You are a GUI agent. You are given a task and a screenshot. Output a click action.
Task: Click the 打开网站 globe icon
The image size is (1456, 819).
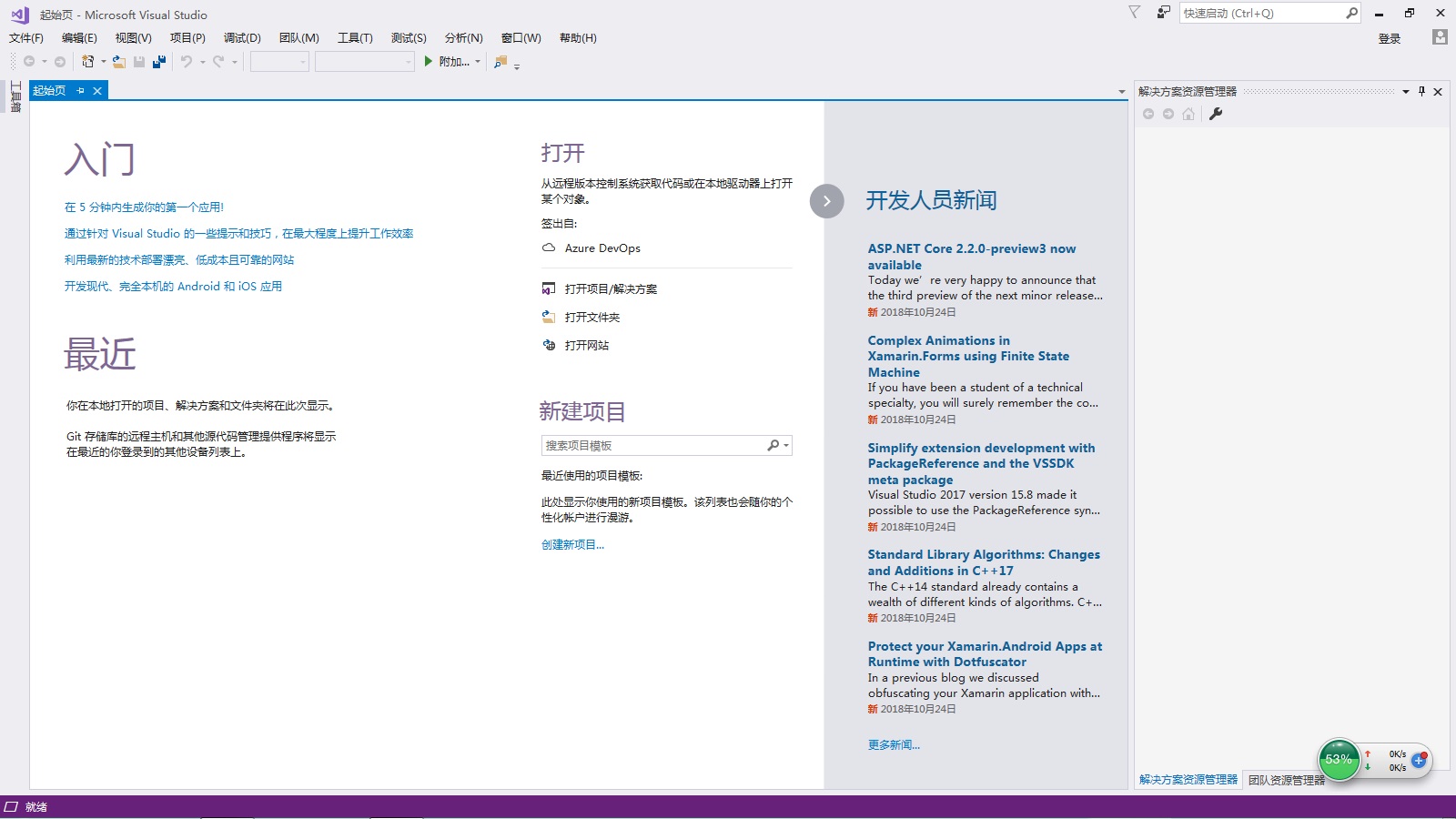(549, 345)
